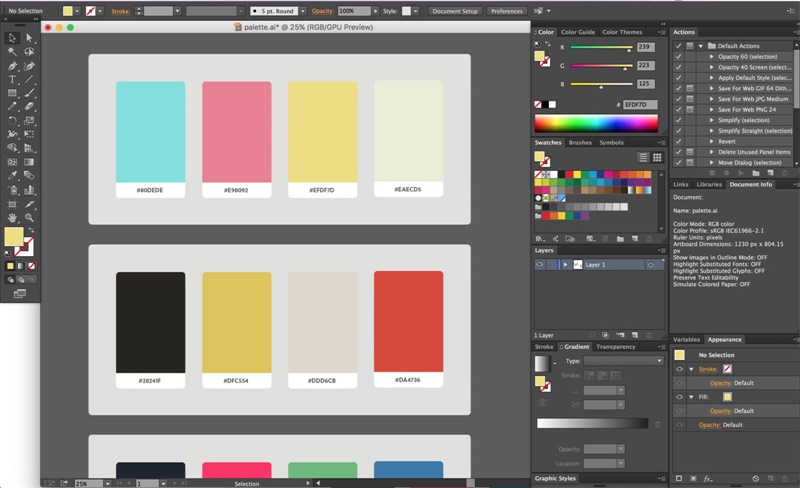Activate the Hand tool

coord(12,217)
